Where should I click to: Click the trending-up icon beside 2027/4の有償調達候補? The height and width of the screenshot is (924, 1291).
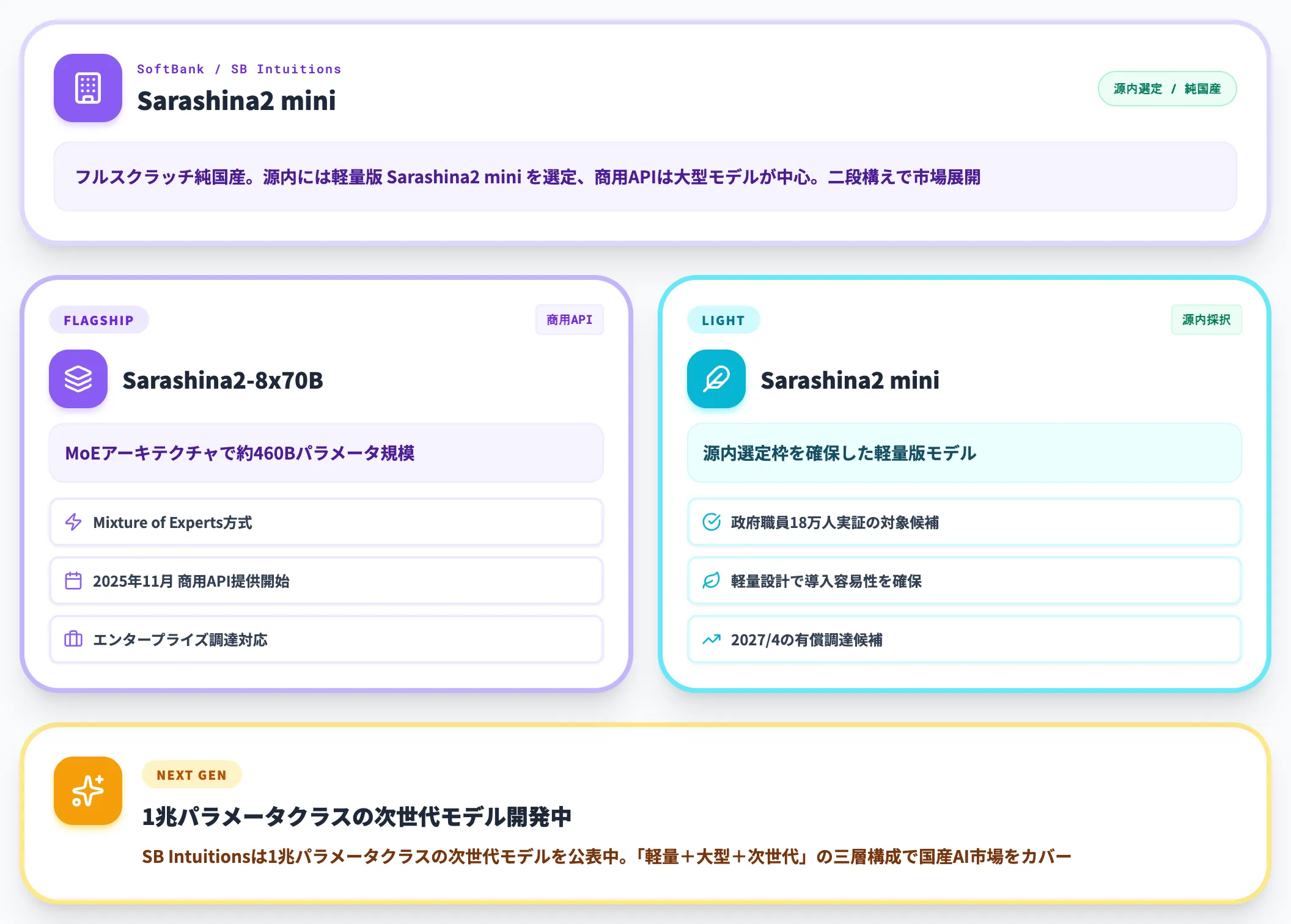712,639
